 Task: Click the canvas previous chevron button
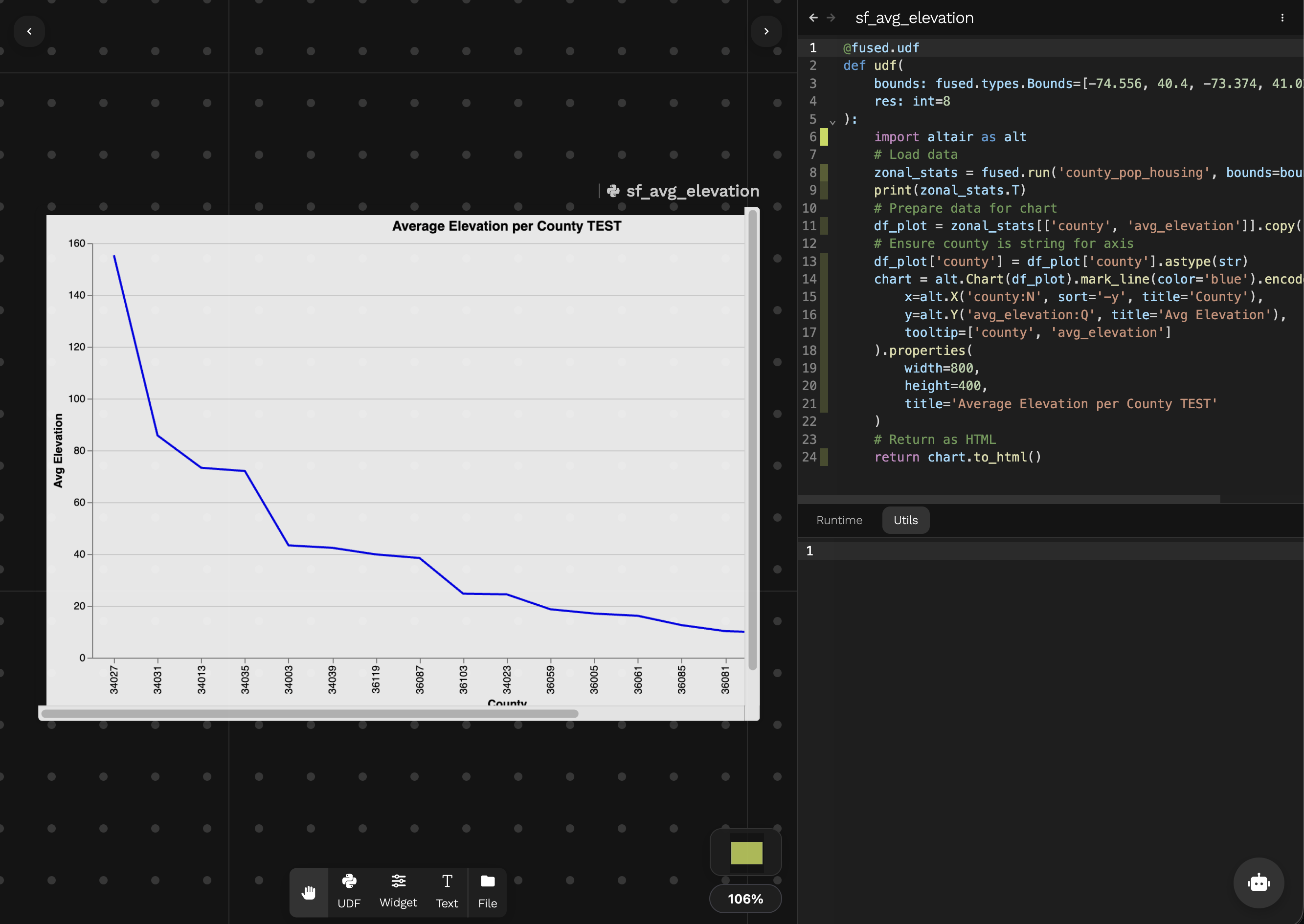click(x=29, y=31)
